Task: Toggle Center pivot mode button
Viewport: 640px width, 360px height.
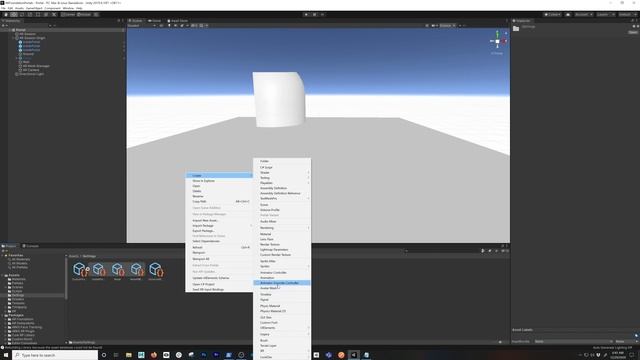Action: pos(68,14)
